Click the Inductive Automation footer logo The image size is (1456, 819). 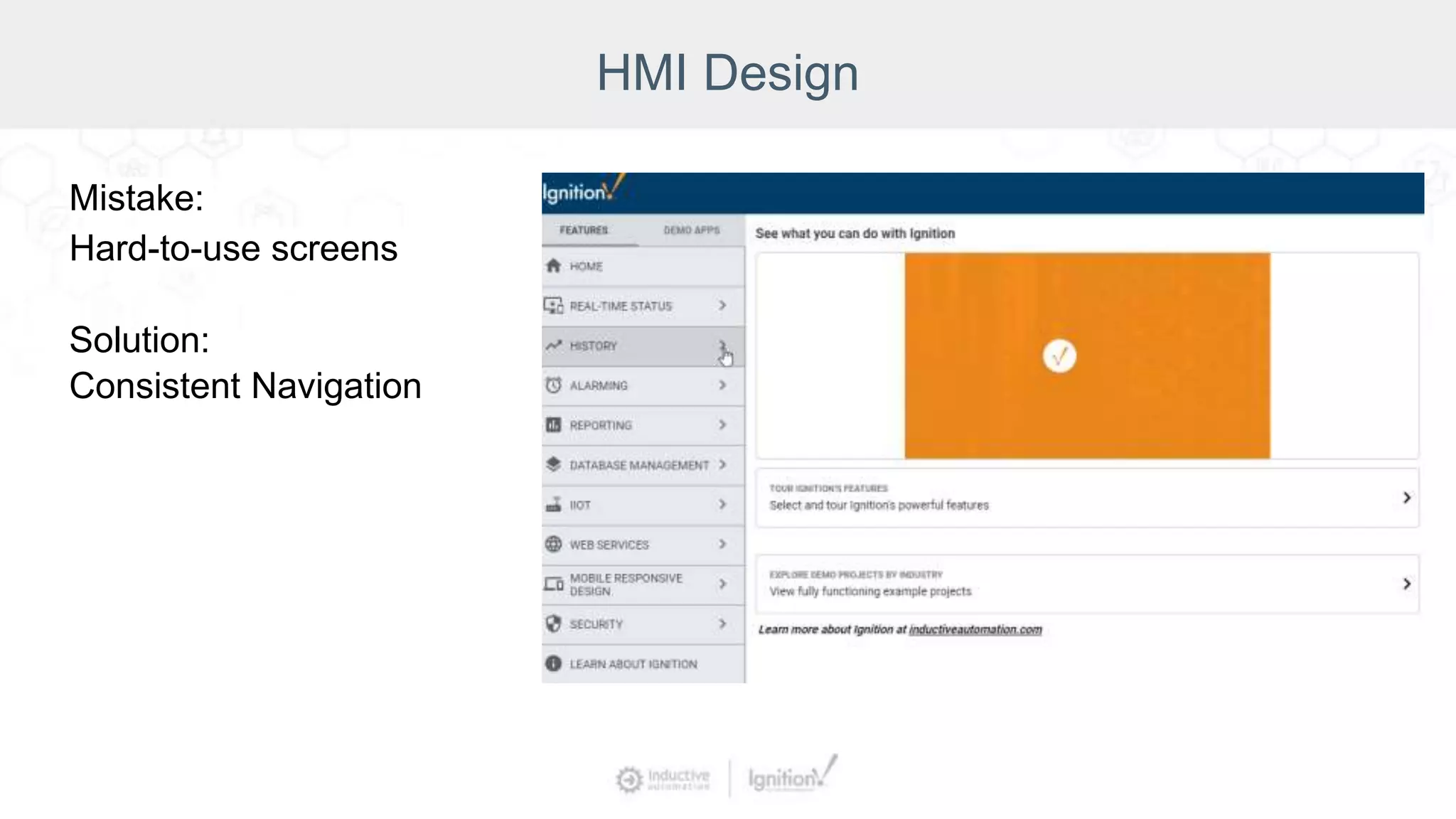pos(663,779)
